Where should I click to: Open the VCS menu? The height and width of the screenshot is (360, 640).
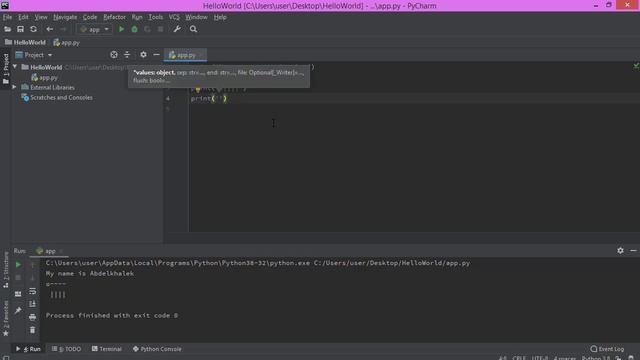tap(174, 17)
